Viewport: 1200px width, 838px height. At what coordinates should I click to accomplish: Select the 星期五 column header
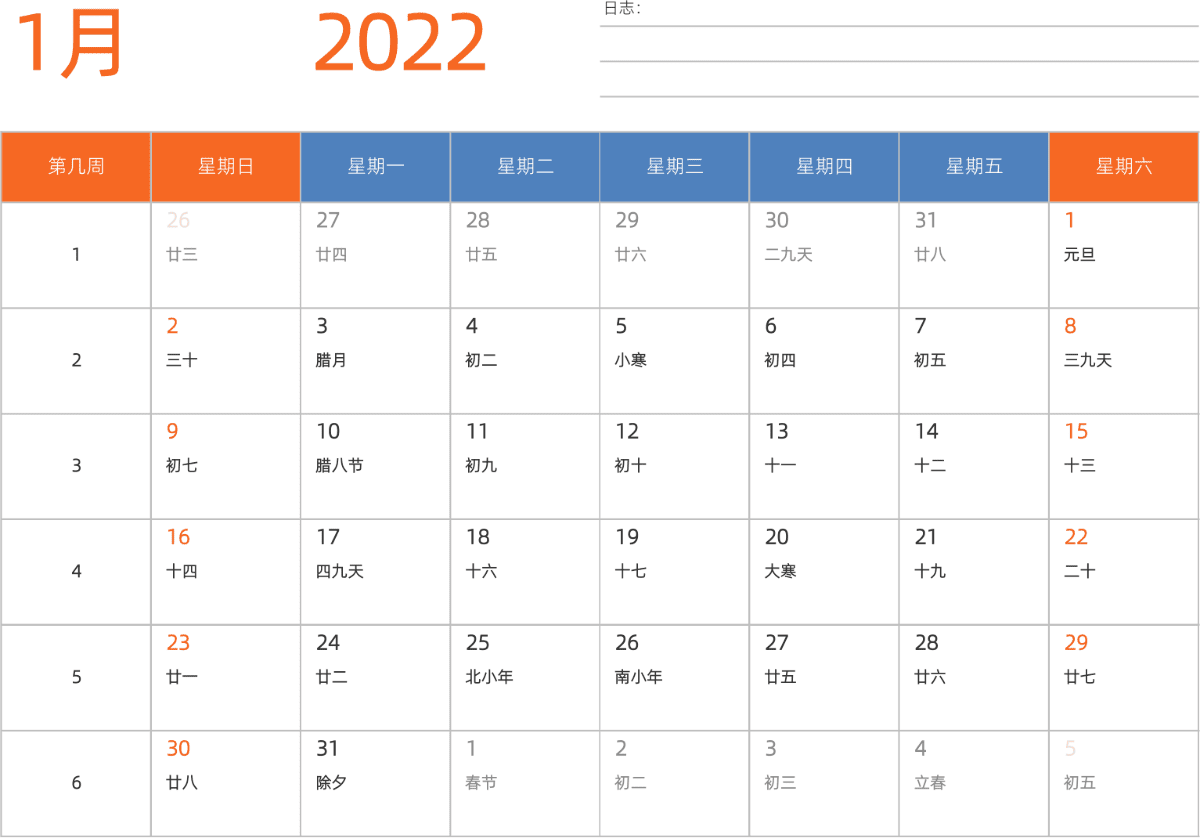tap(974, 167)
